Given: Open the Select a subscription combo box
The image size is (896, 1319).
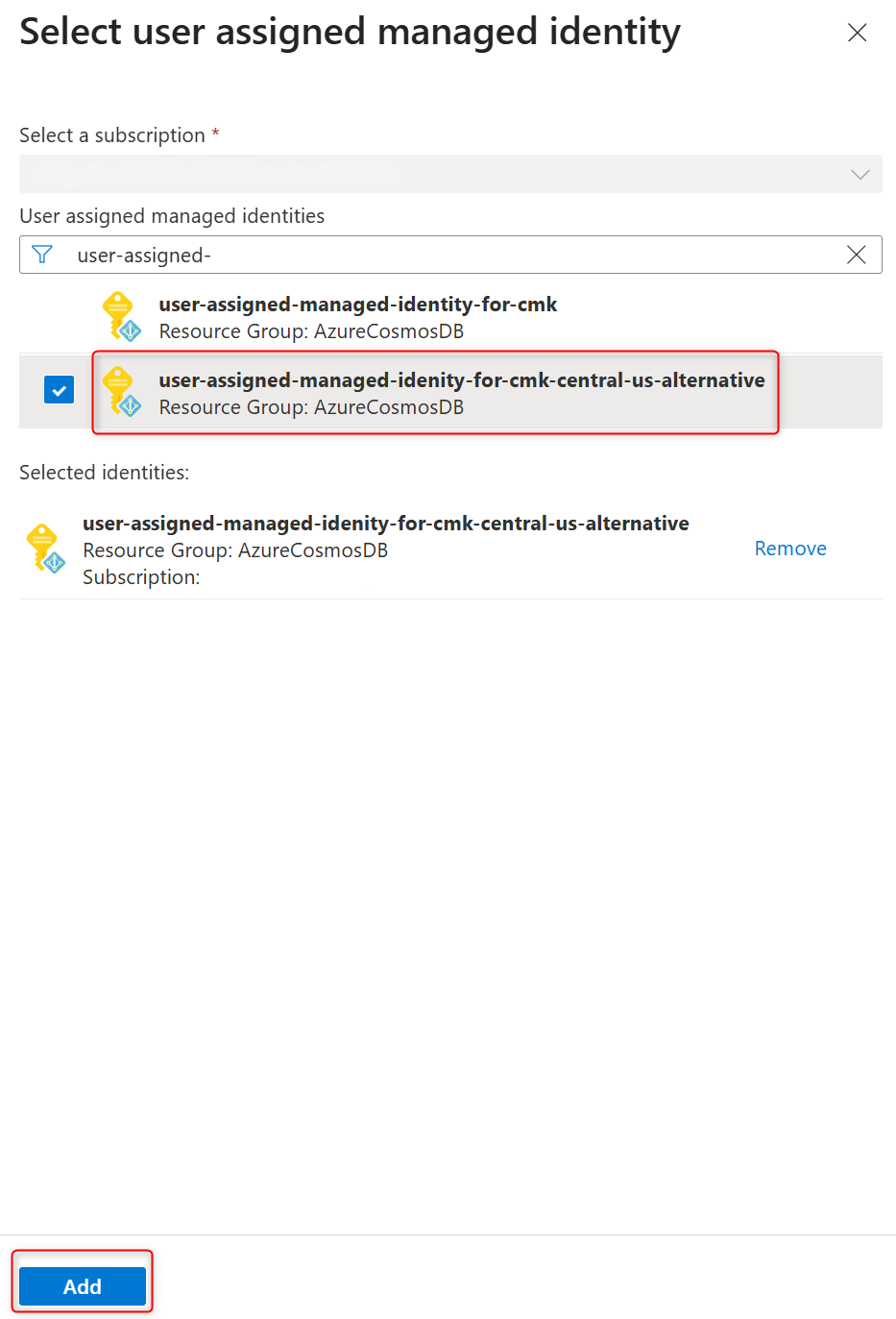Looking at the screenshot, I should (x=450, y=174).
